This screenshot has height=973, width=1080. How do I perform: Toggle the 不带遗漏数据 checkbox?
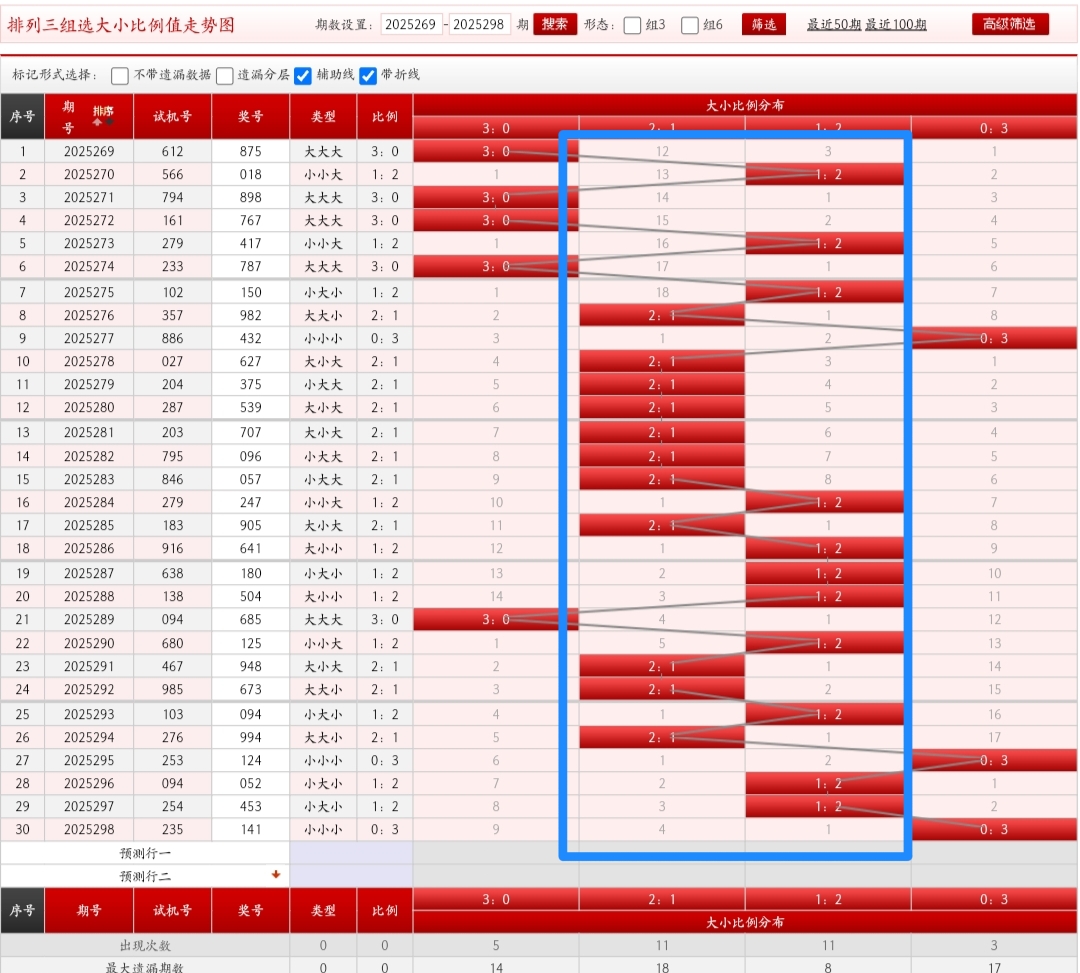pyautogui.click(x=120, y=76)
